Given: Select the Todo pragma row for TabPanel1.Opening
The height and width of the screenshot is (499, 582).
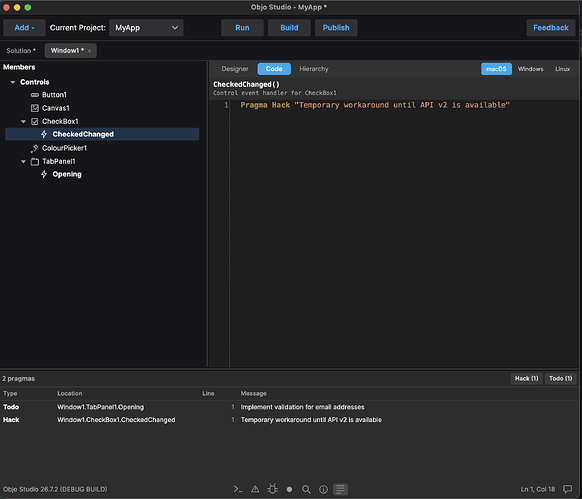Looking at the screenshot, I should coord(289,407).
